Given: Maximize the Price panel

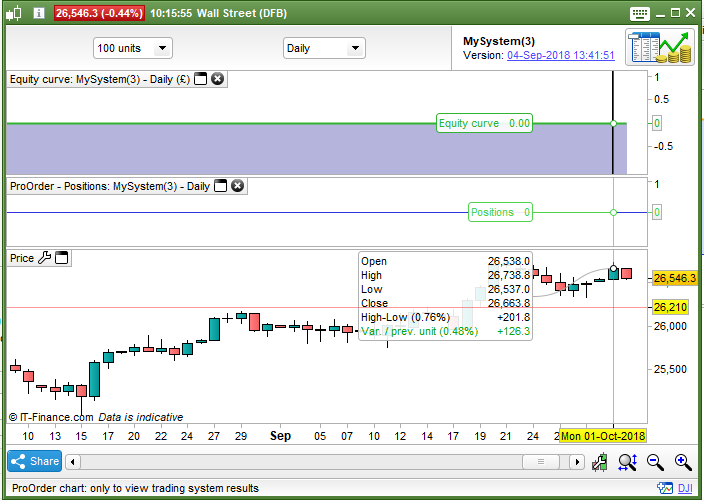Looking at the screenshot, I should coord(62,258).
